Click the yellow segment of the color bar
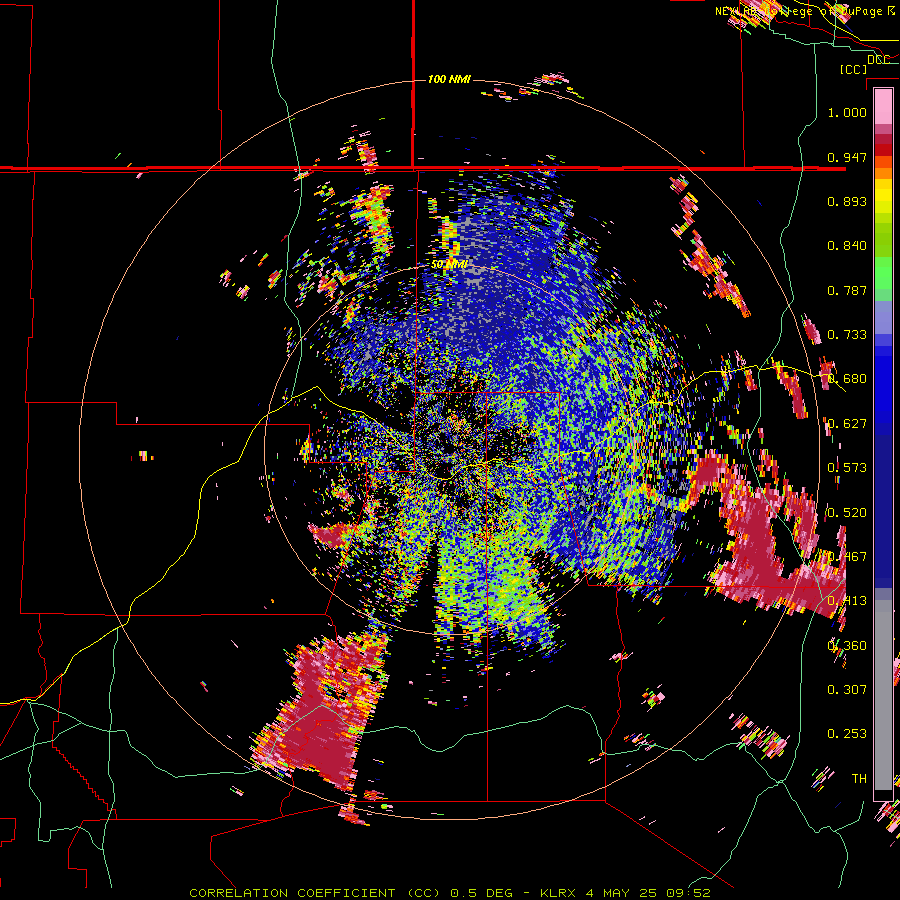This screenshot has height=900, width=900. coord(883,197)
